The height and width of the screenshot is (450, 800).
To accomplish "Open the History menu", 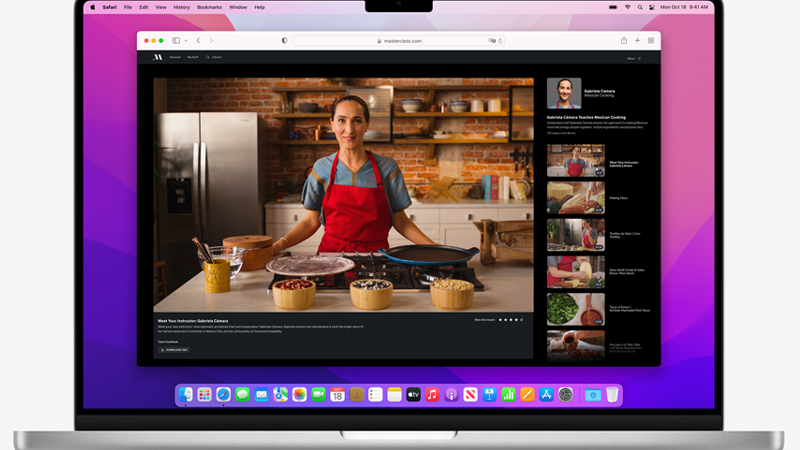I will [x=182, y=7].
